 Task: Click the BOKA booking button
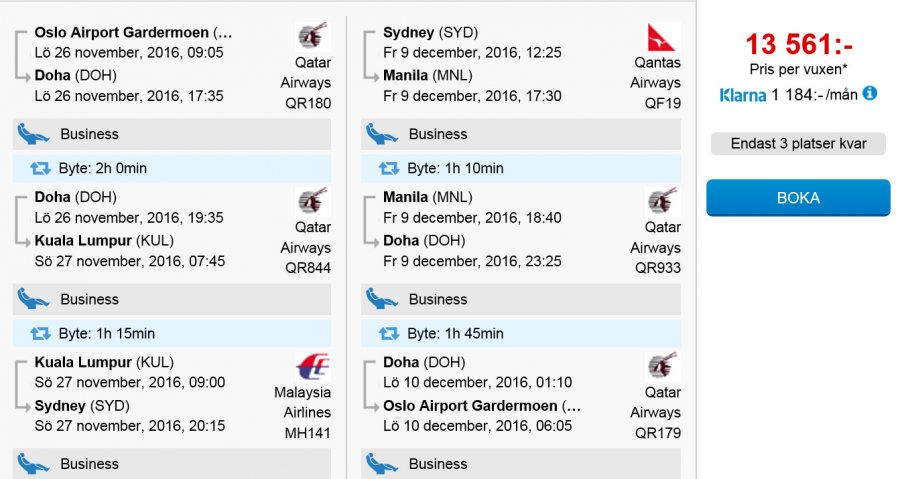point(797,198)
